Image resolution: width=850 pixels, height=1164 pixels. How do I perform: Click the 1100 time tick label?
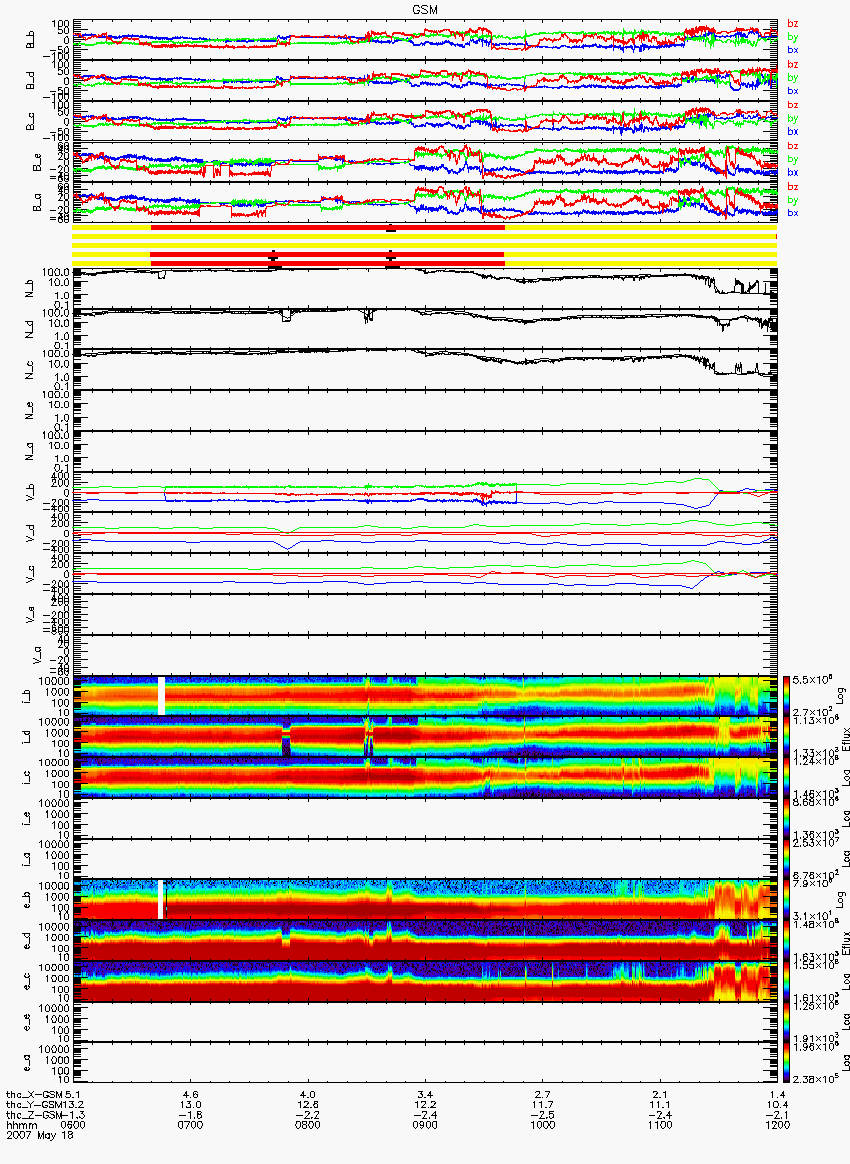pos(660,1125)
